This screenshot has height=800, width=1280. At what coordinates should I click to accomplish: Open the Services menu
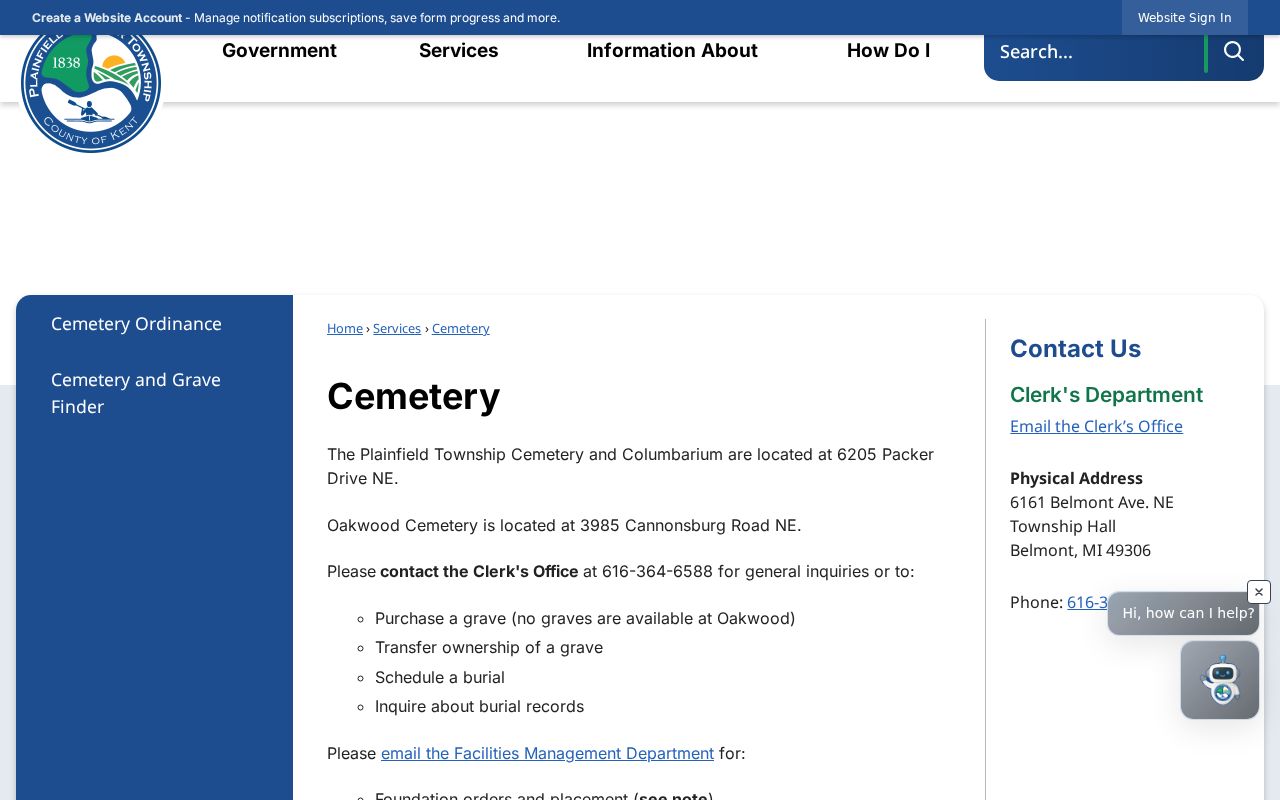pyautogui.click(x=459, y=51)
